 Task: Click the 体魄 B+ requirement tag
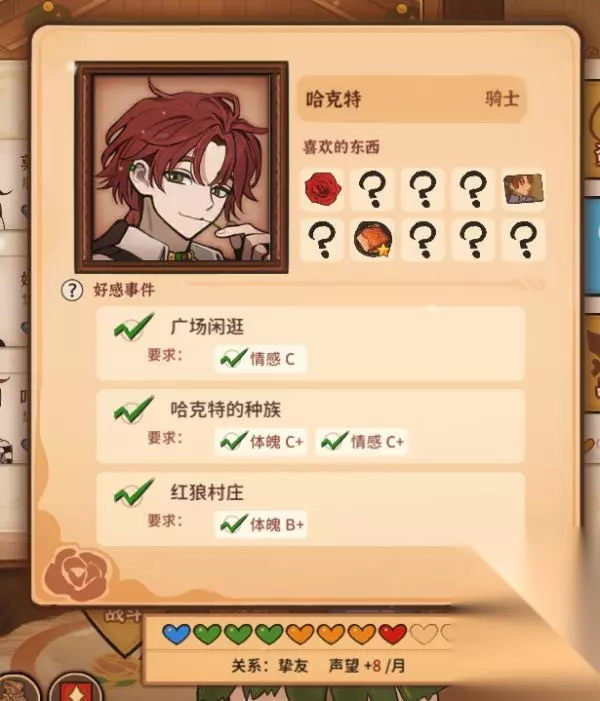click(x=261, y=524)
